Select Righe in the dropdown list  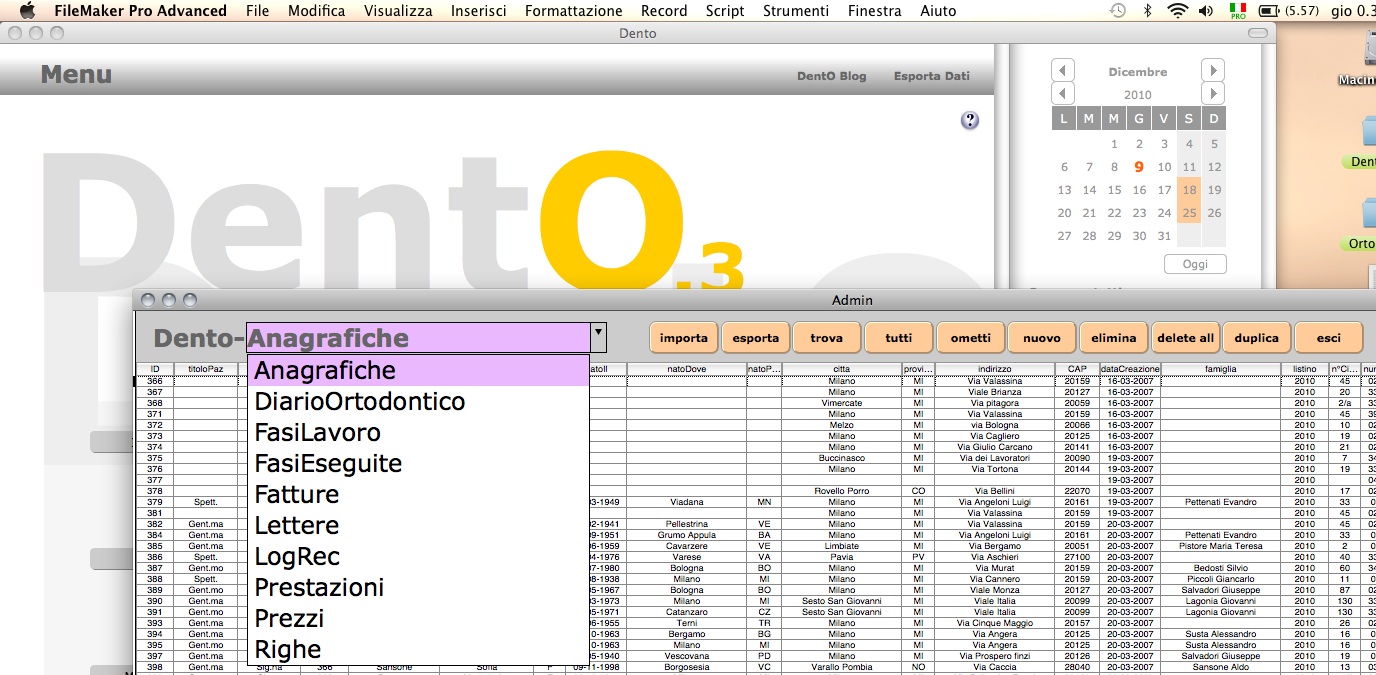[x=418, y=649]
